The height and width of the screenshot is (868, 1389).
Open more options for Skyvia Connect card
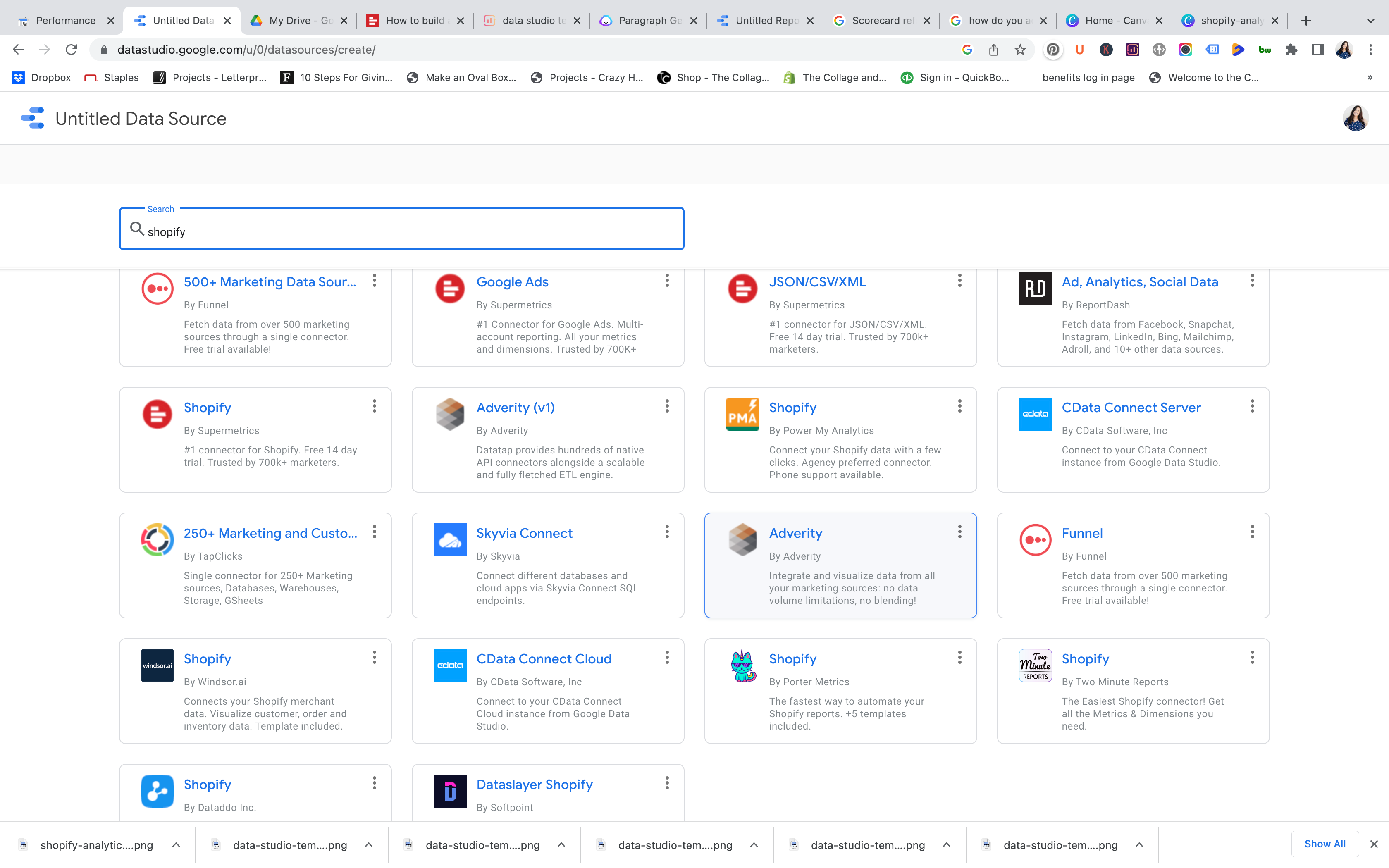667,532
